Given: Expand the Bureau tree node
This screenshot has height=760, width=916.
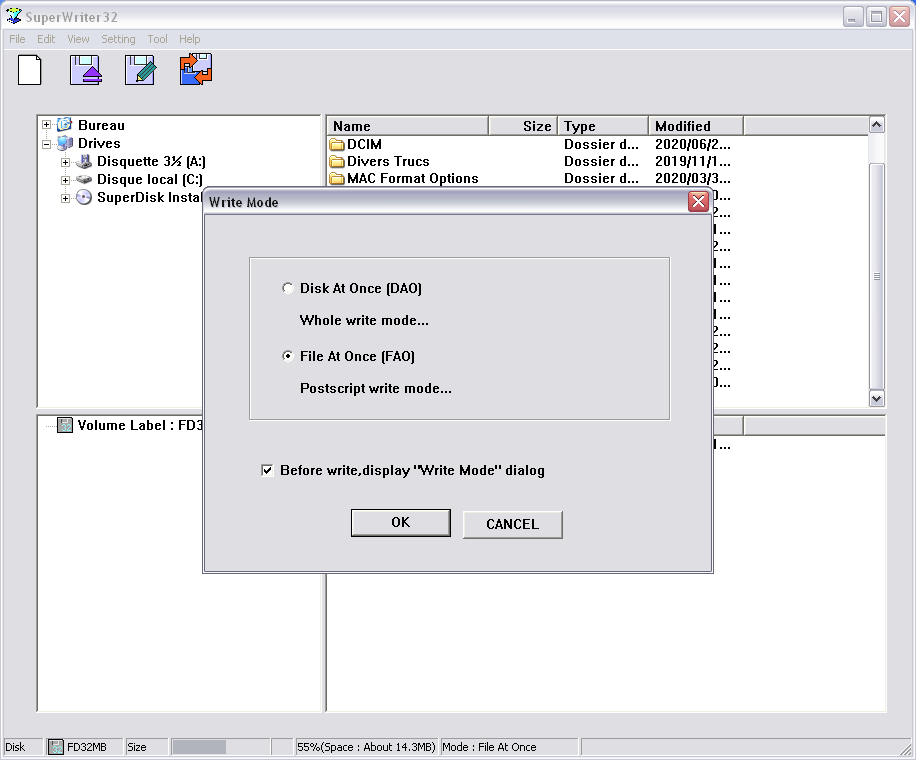Looking at the screenshot, I should coord(46,125).
